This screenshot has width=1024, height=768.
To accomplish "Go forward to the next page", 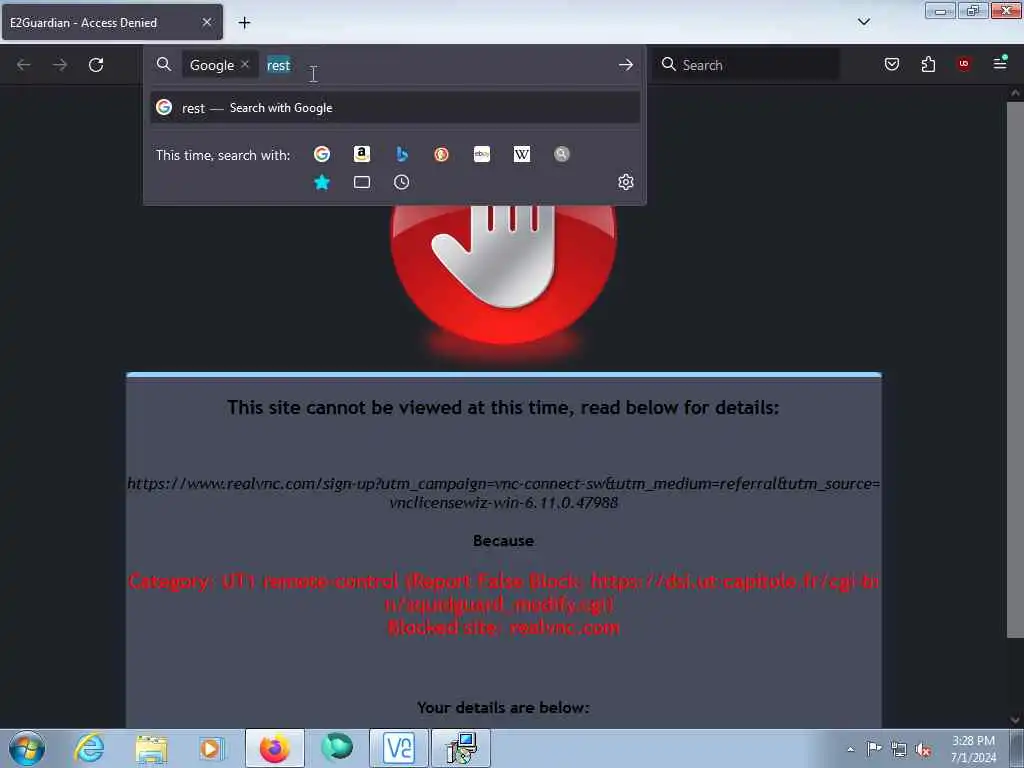I will (59, 65).
